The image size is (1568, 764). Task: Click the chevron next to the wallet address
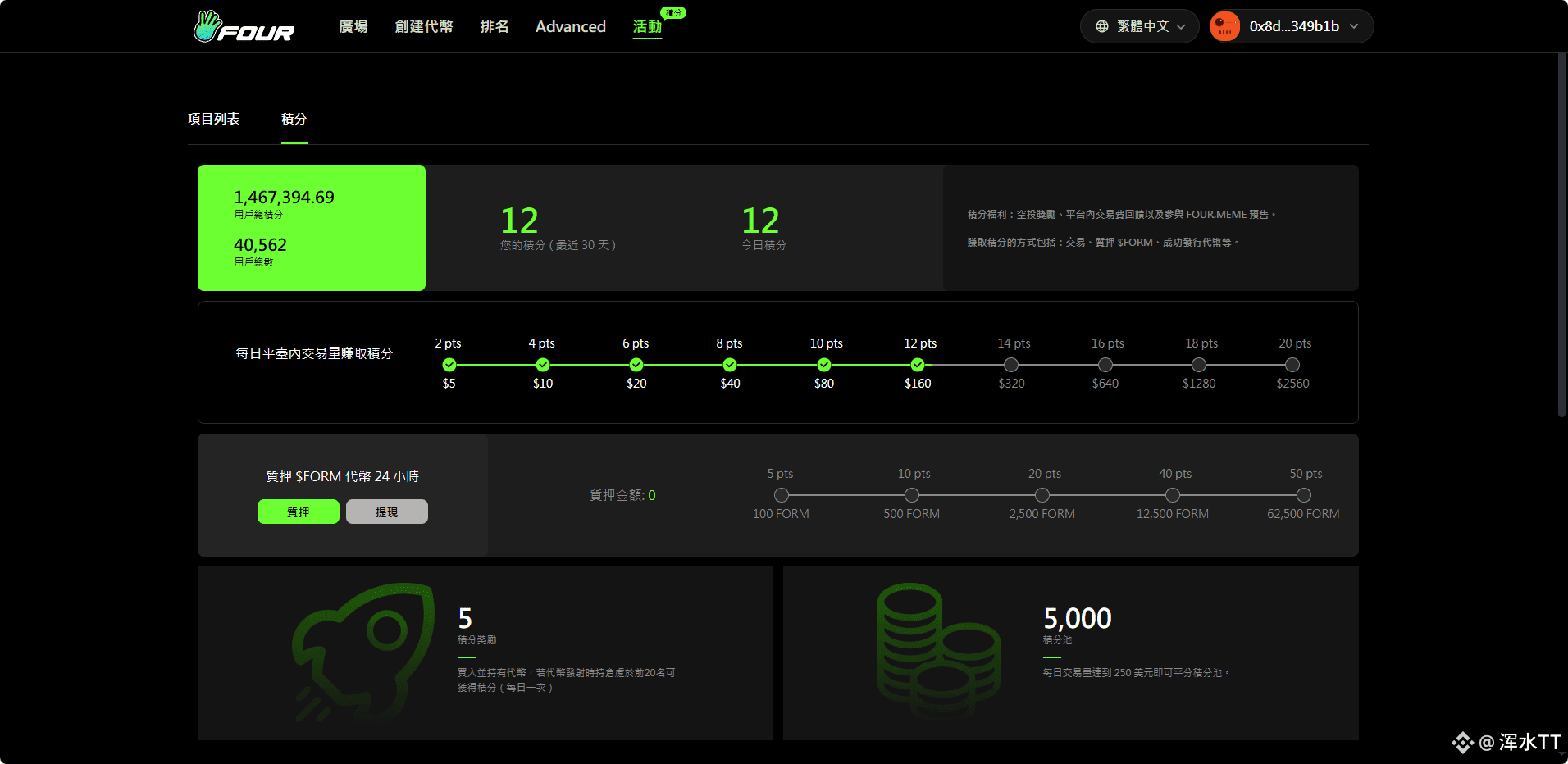[1354, 26]
